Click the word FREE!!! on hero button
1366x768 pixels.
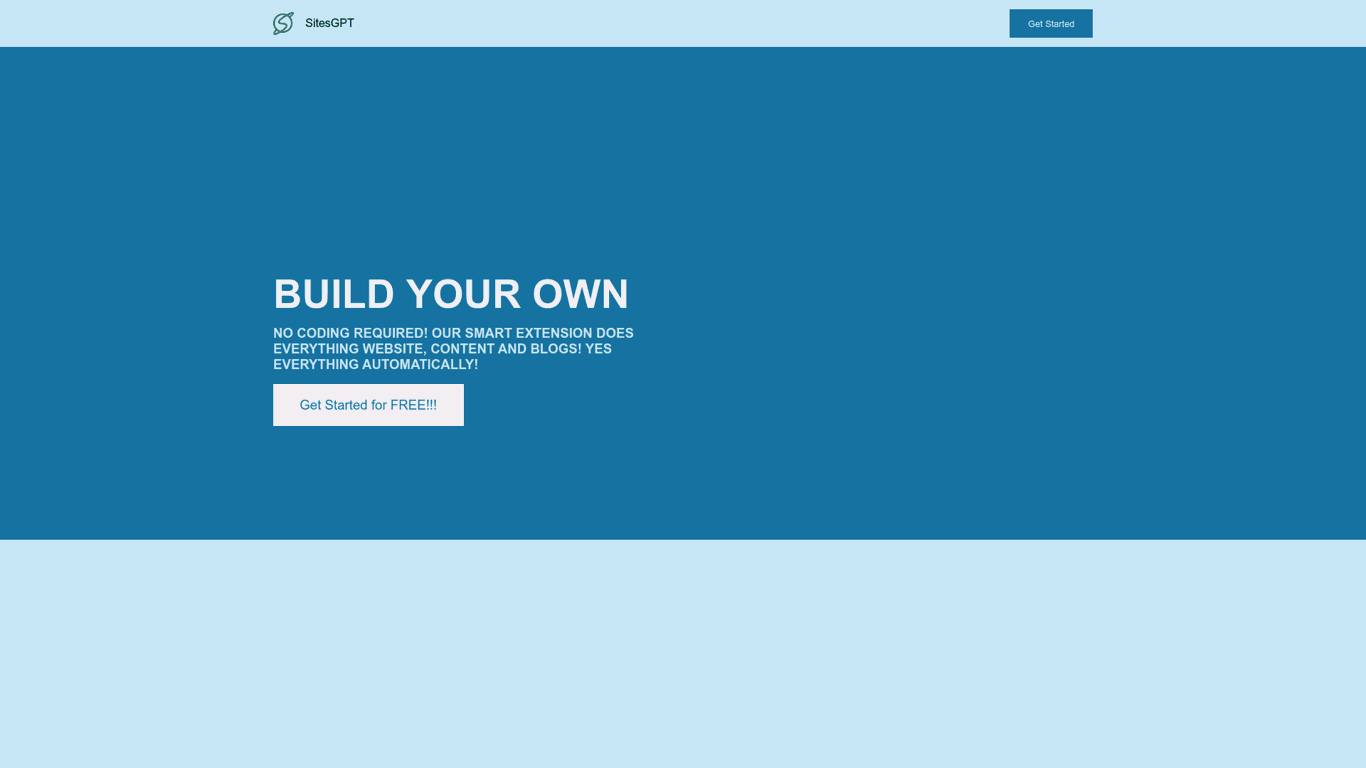coord(413,405)
